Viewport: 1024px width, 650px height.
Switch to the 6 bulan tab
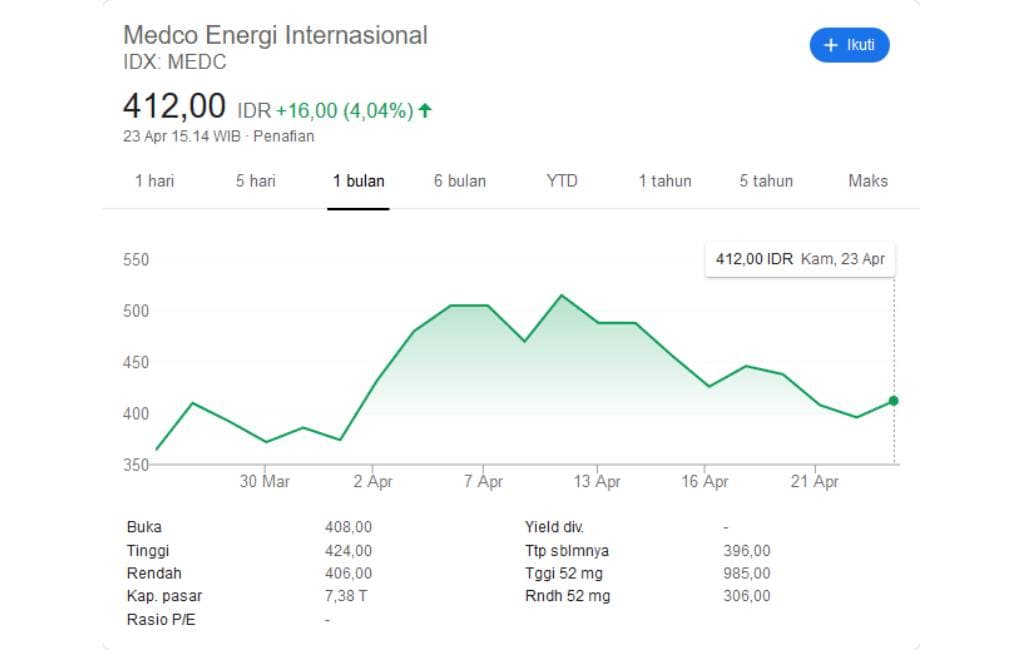460,181
